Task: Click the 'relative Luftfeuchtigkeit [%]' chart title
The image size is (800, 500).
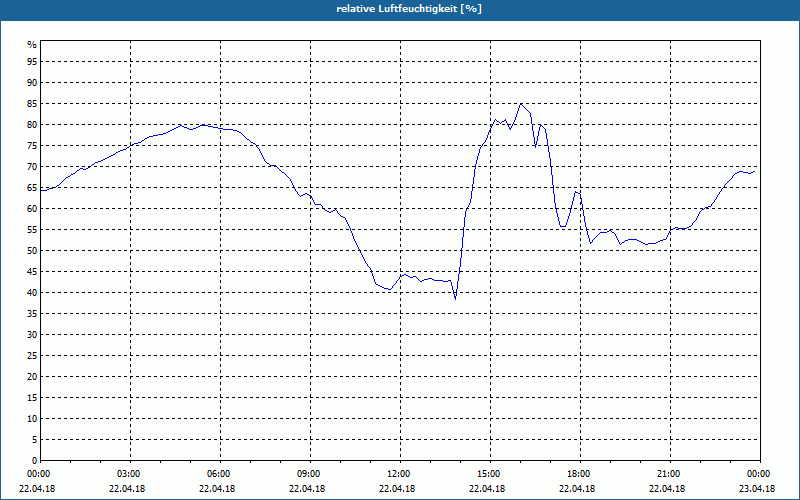Action: click(x=409, y=9)
